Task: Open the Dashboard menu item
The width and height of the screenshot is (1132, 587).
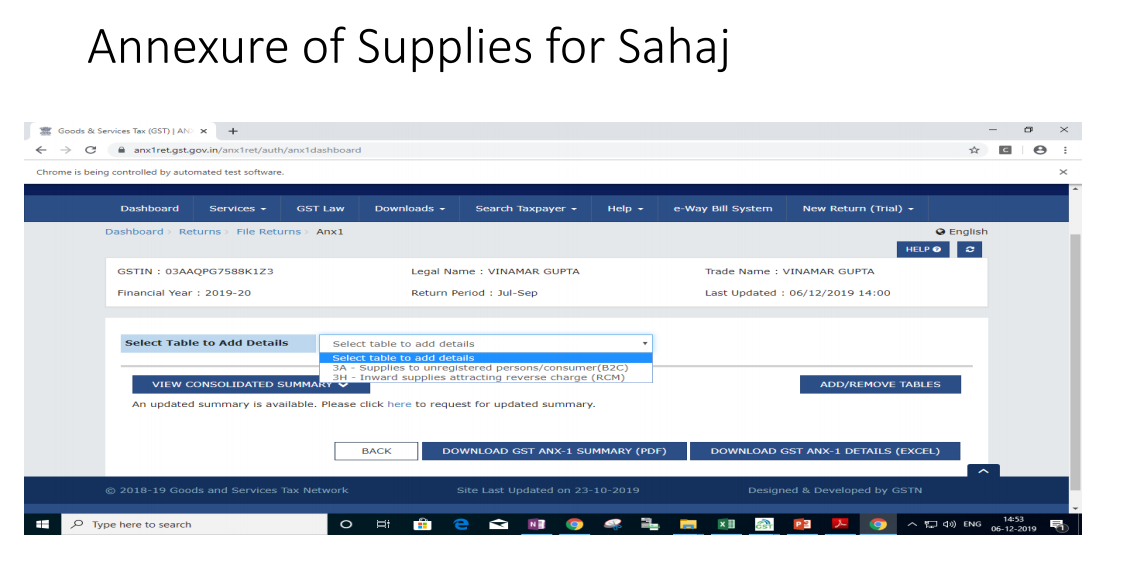Action: tap(149, 208)
